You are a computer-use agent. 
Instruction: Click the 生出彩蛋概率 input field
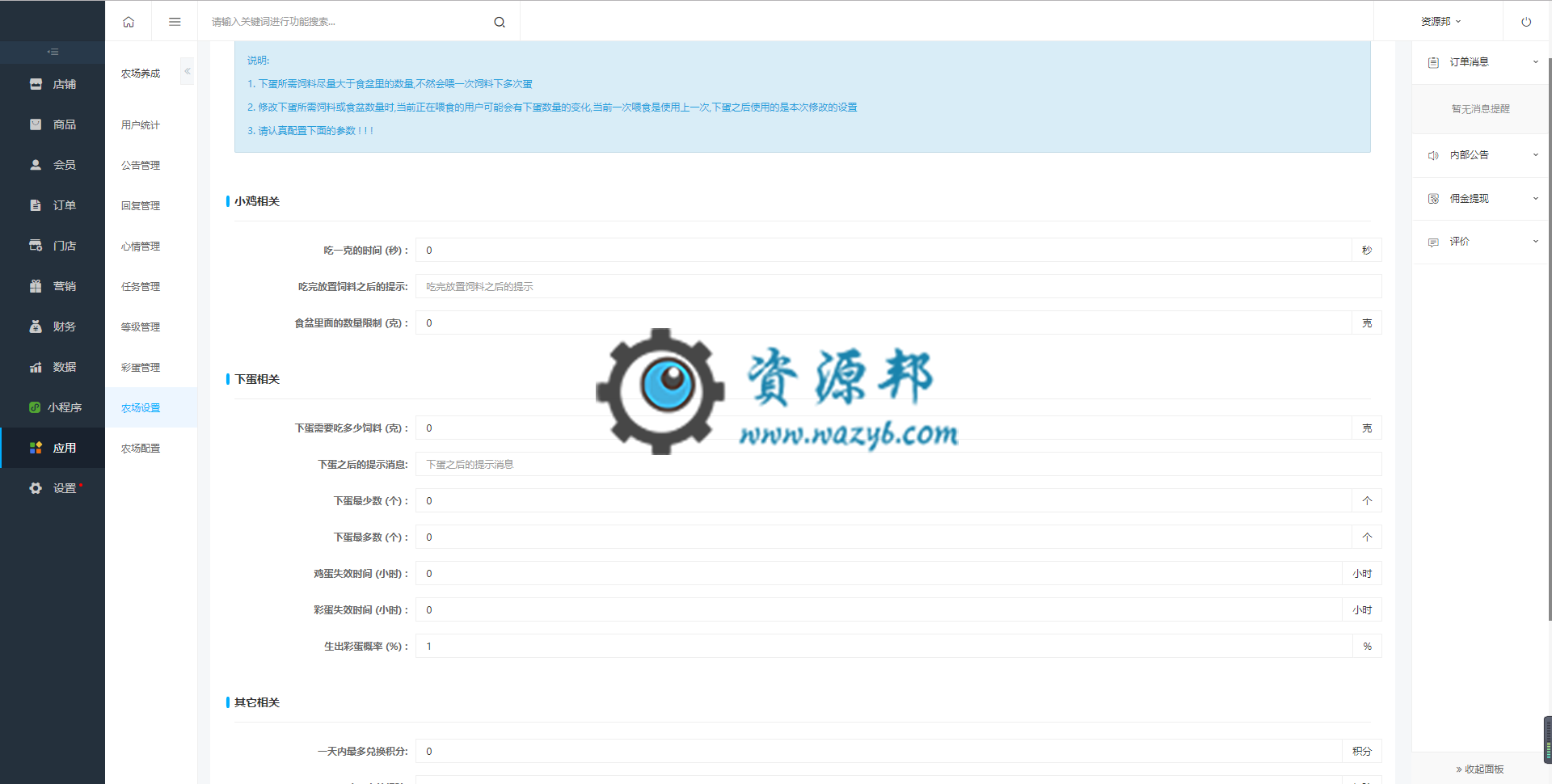click(884, 647)
